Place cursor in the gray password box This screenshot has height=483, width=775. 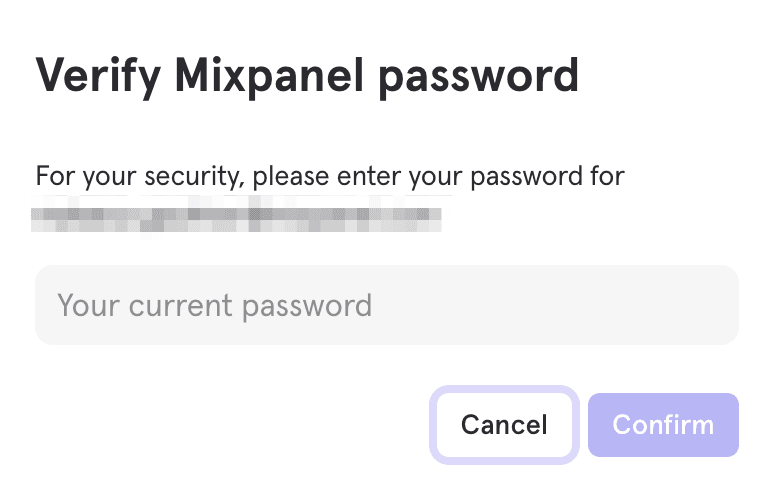coord(386,305)
